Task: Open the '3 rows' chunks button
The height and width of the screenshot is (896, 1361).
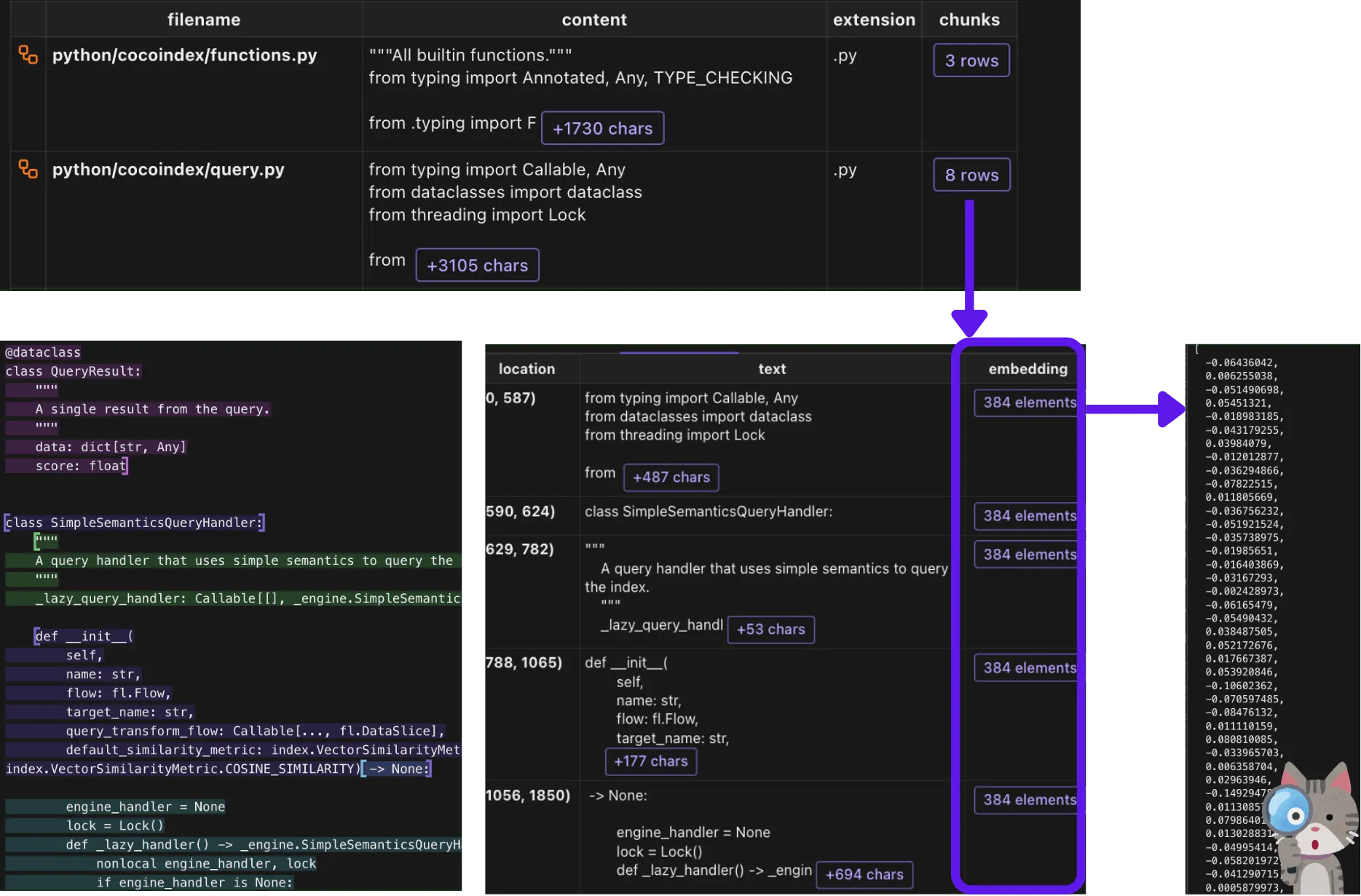Action: pos(971,60)
